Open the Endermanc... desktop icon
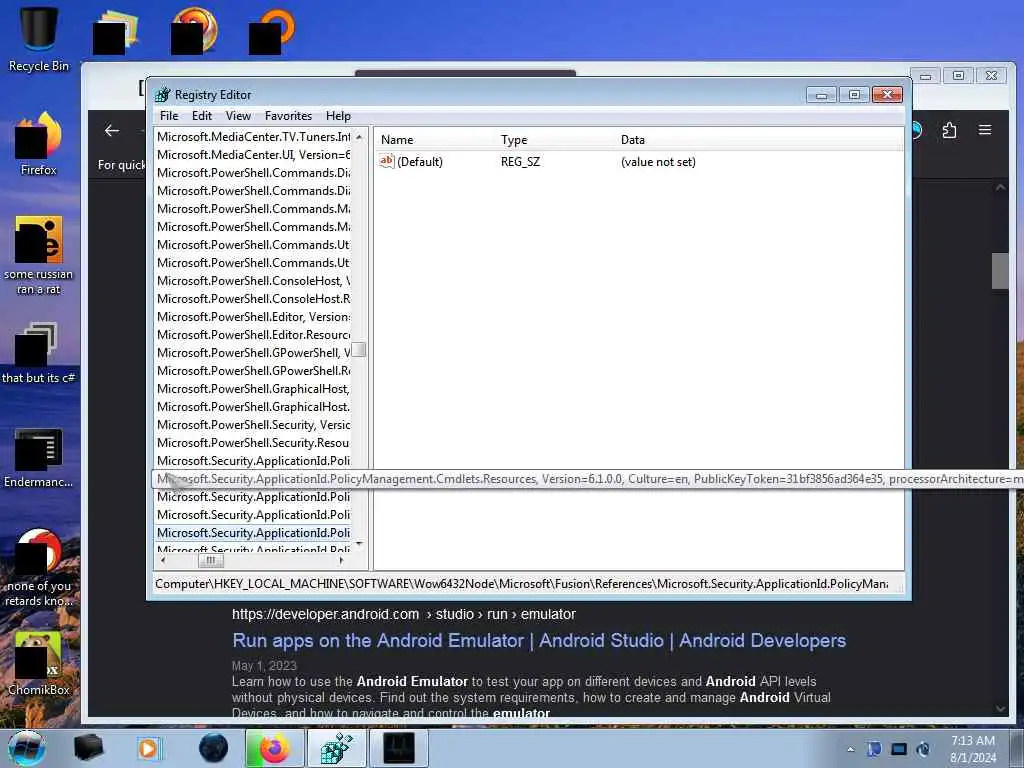 click(39, 458)
